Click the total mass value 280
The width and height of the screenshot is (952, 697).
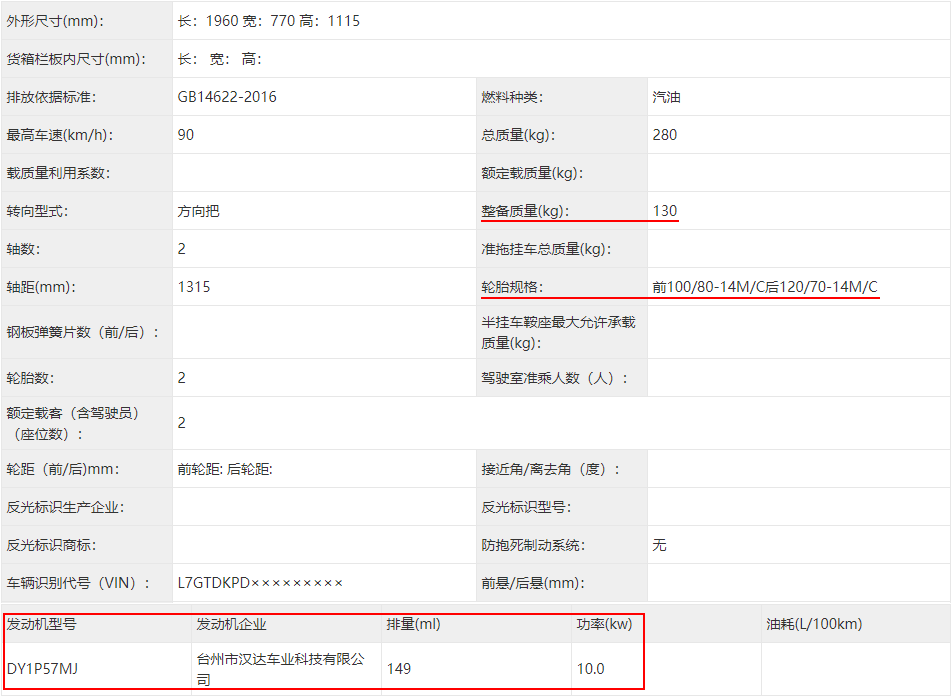(x=665, y=135)
